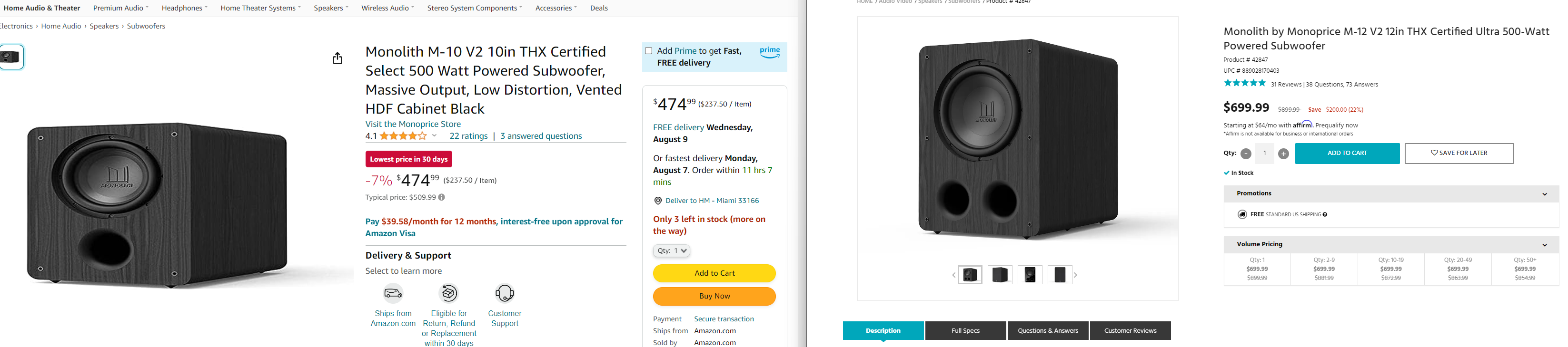Show next product thumbnails with right arrow

(1076, 275)
